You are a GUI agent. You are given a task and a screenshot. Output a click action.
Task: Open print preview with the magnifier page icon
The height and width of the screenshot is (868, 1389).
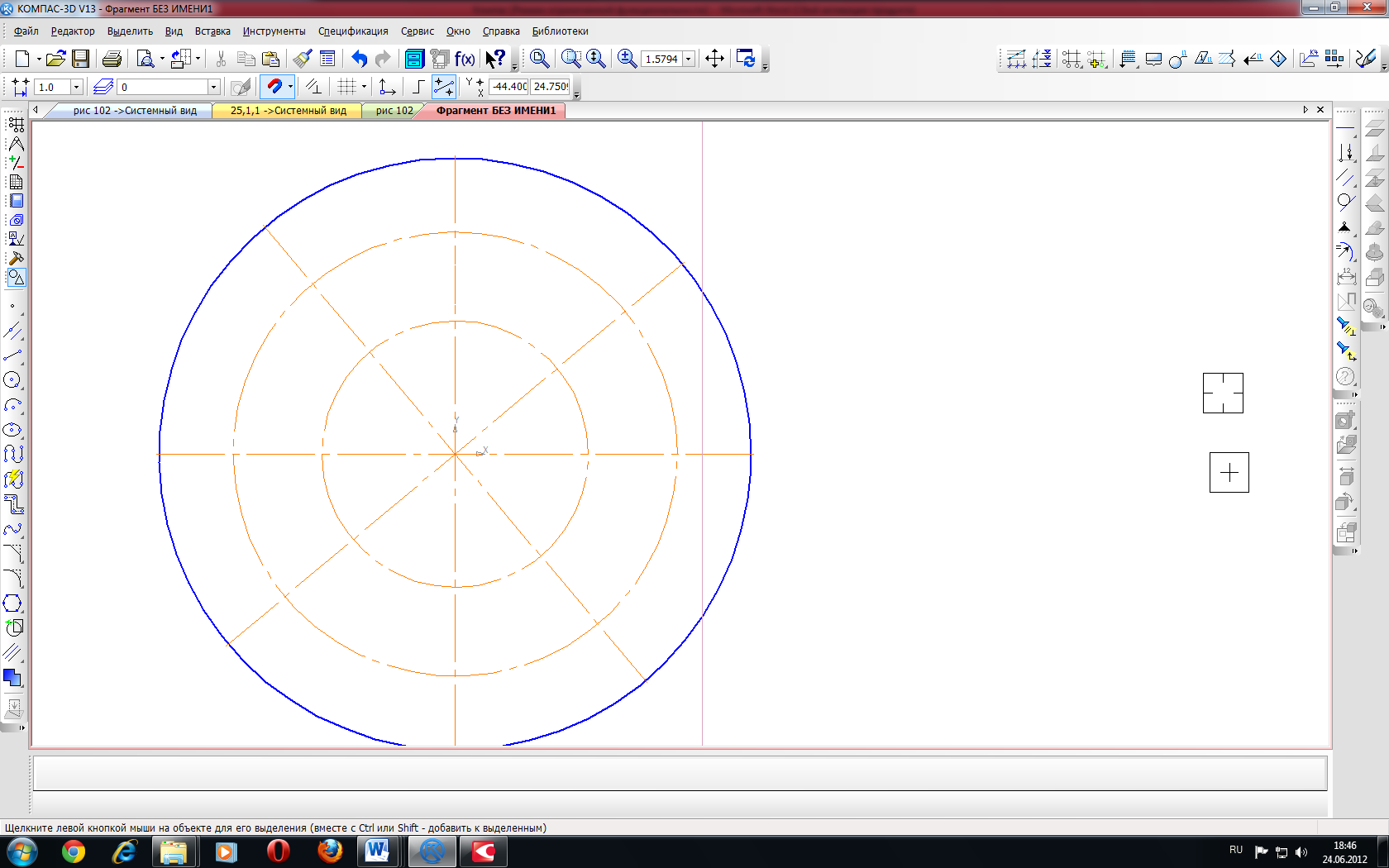pos(146,59)
